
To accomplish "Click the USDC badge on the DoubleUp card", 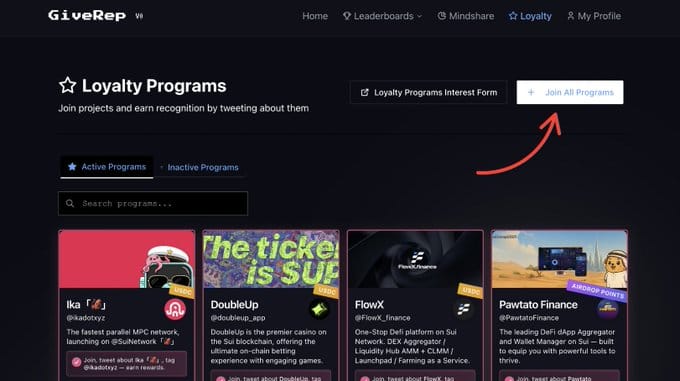I will [326, 291].
